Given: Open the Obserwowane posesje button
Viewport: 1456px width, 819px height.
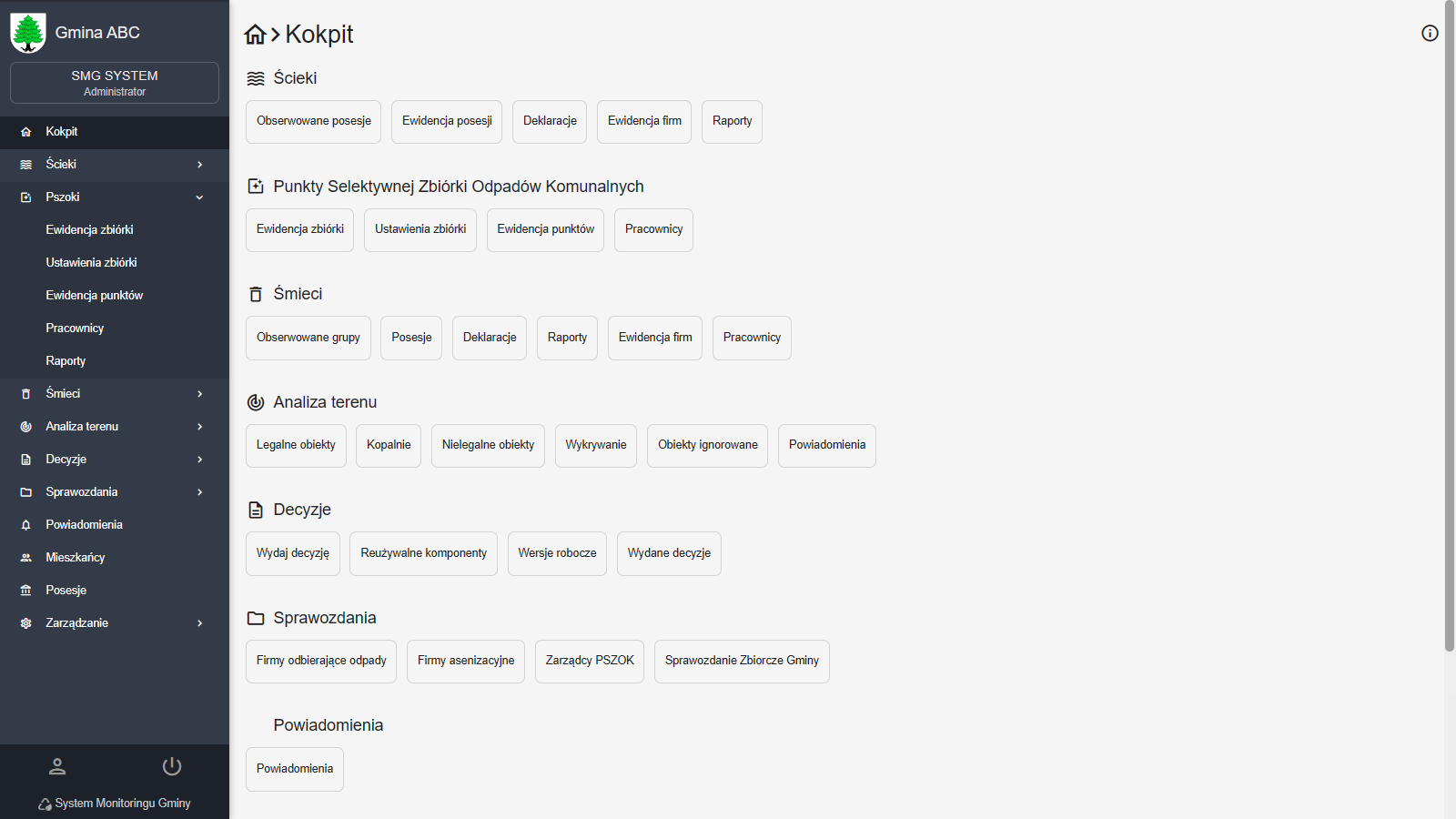Looking at the screenshot, I should tap(313, 121).
